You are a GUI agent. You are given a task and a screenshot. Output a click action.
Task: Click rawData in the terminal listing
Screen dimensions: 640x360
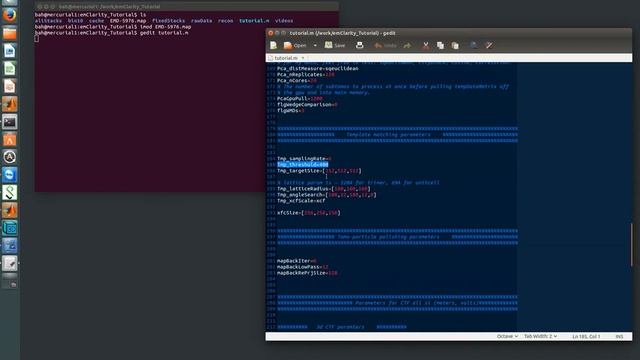click(x=202, y=21)
